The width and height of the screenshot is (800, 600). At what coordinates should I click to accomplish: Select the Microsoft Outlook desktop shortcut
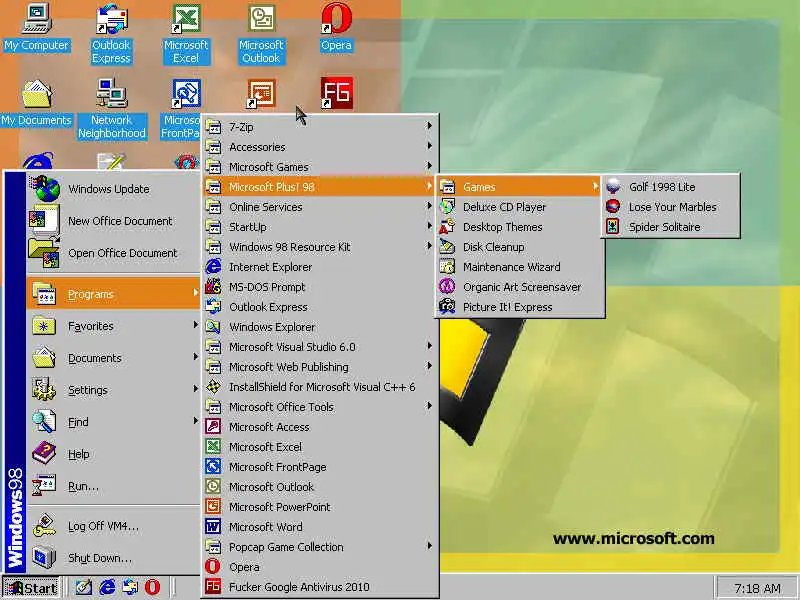[x=261, y=34]
